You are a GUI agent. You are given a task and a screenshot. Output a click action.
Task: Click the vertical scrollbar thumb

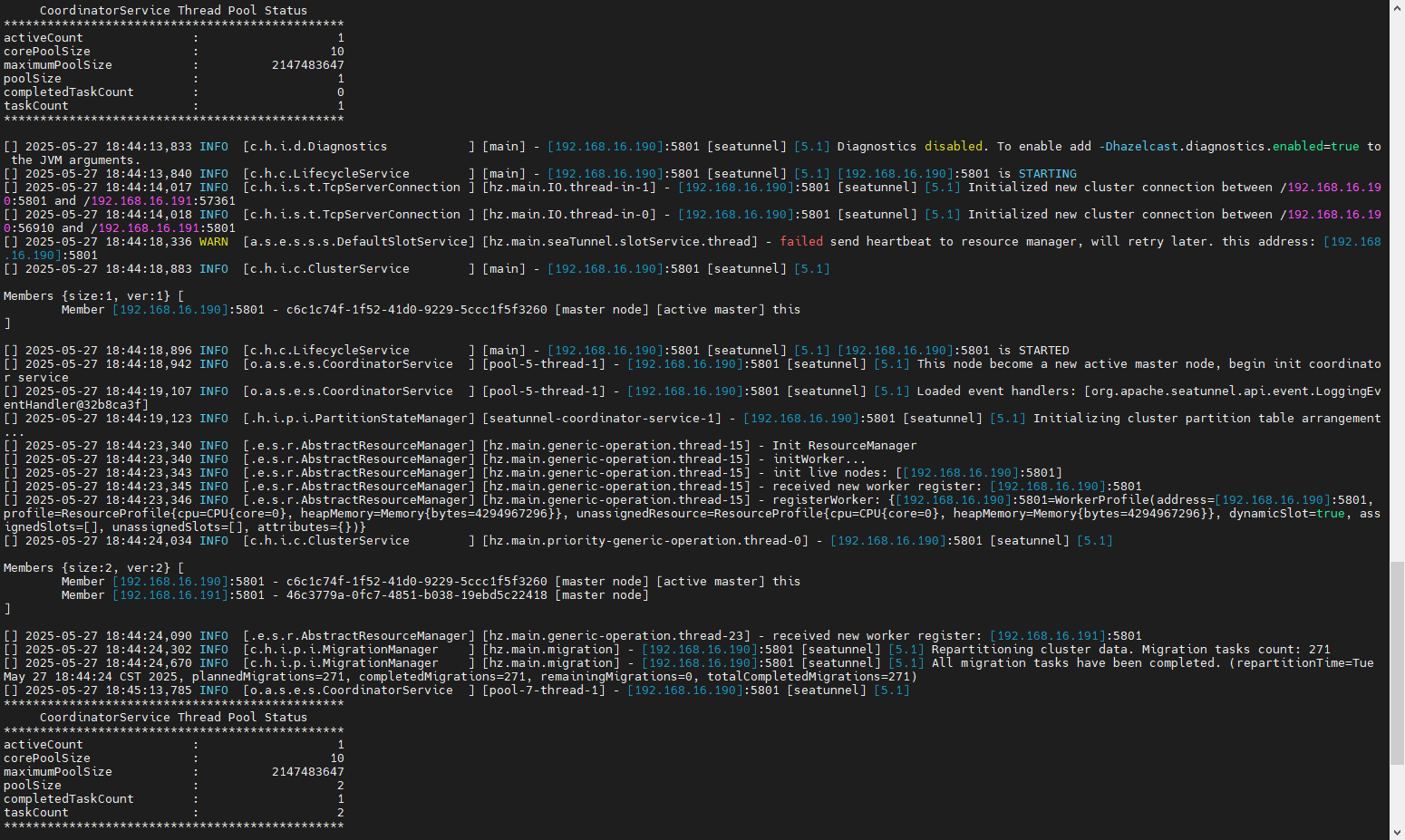pos(1397,661)
